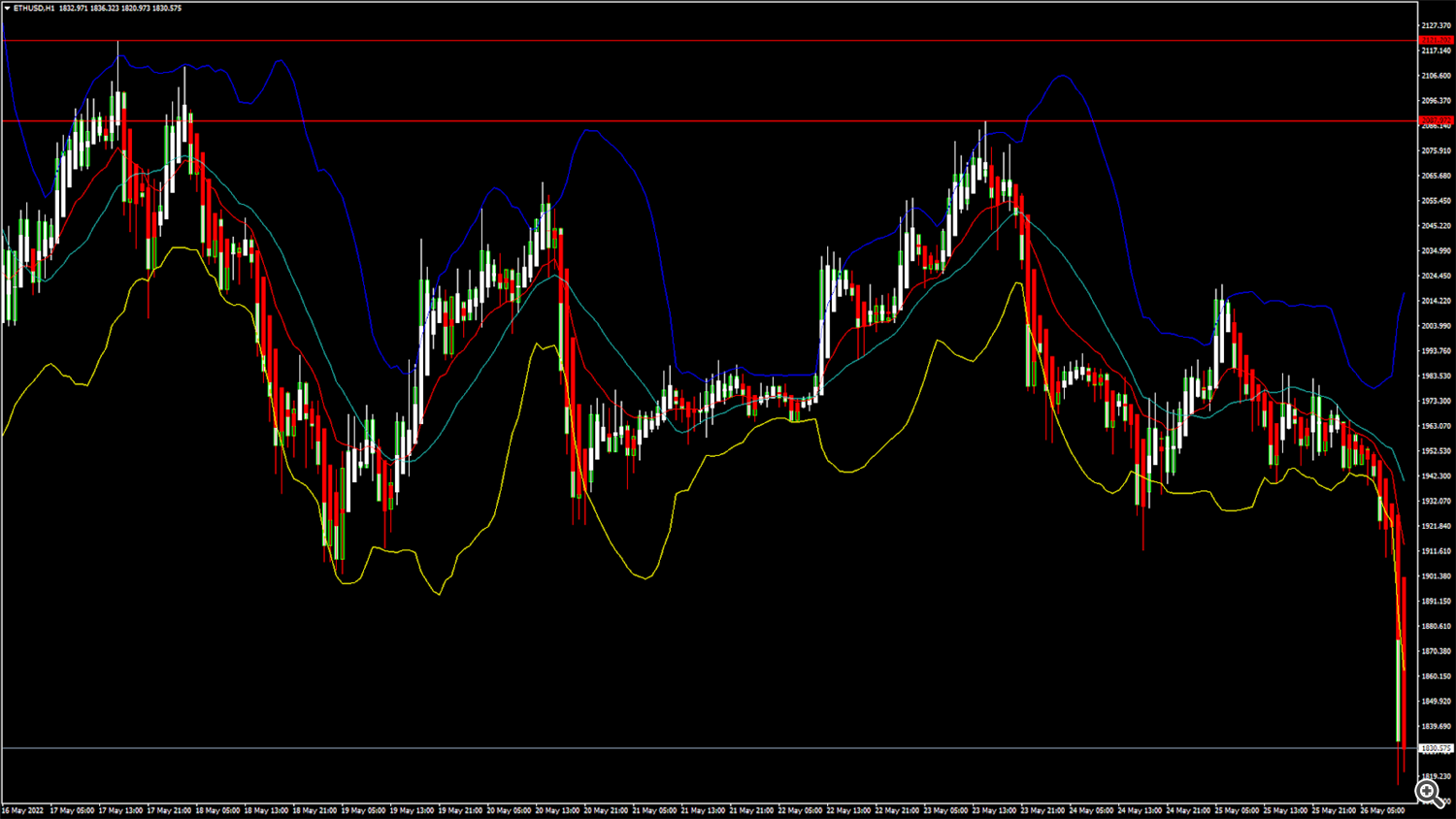The image size is (1456, 819).
Task: Click the 1870.380 price scale label
Action: pyautogui.click(x=1437, y=651)
